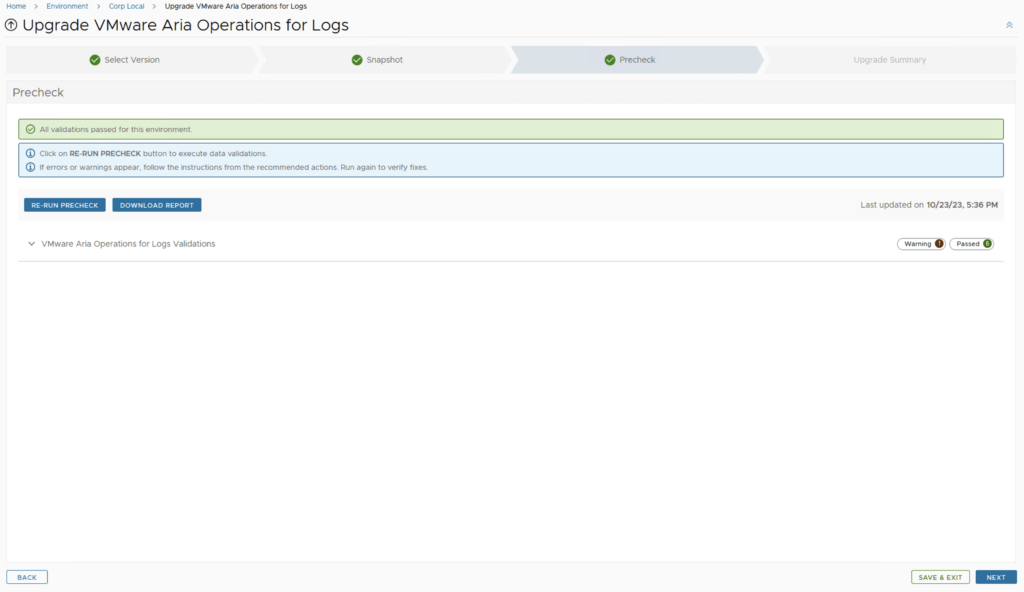Go to the Snapshot step
The width and height of the screenshot is (1024, 592).
coord(384,60)
